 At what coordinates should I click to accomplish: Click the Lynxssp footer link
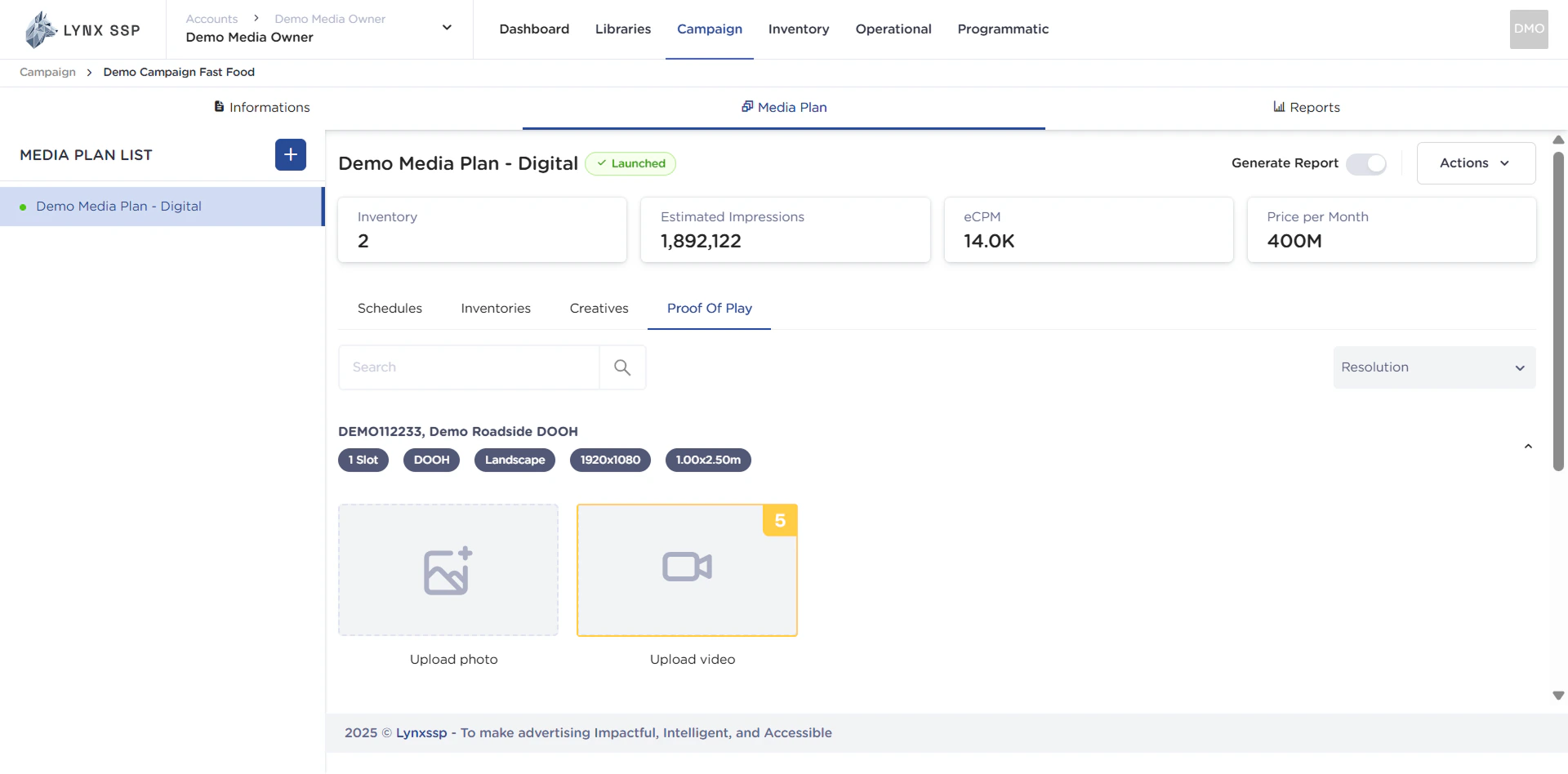(x=421, y=733)
